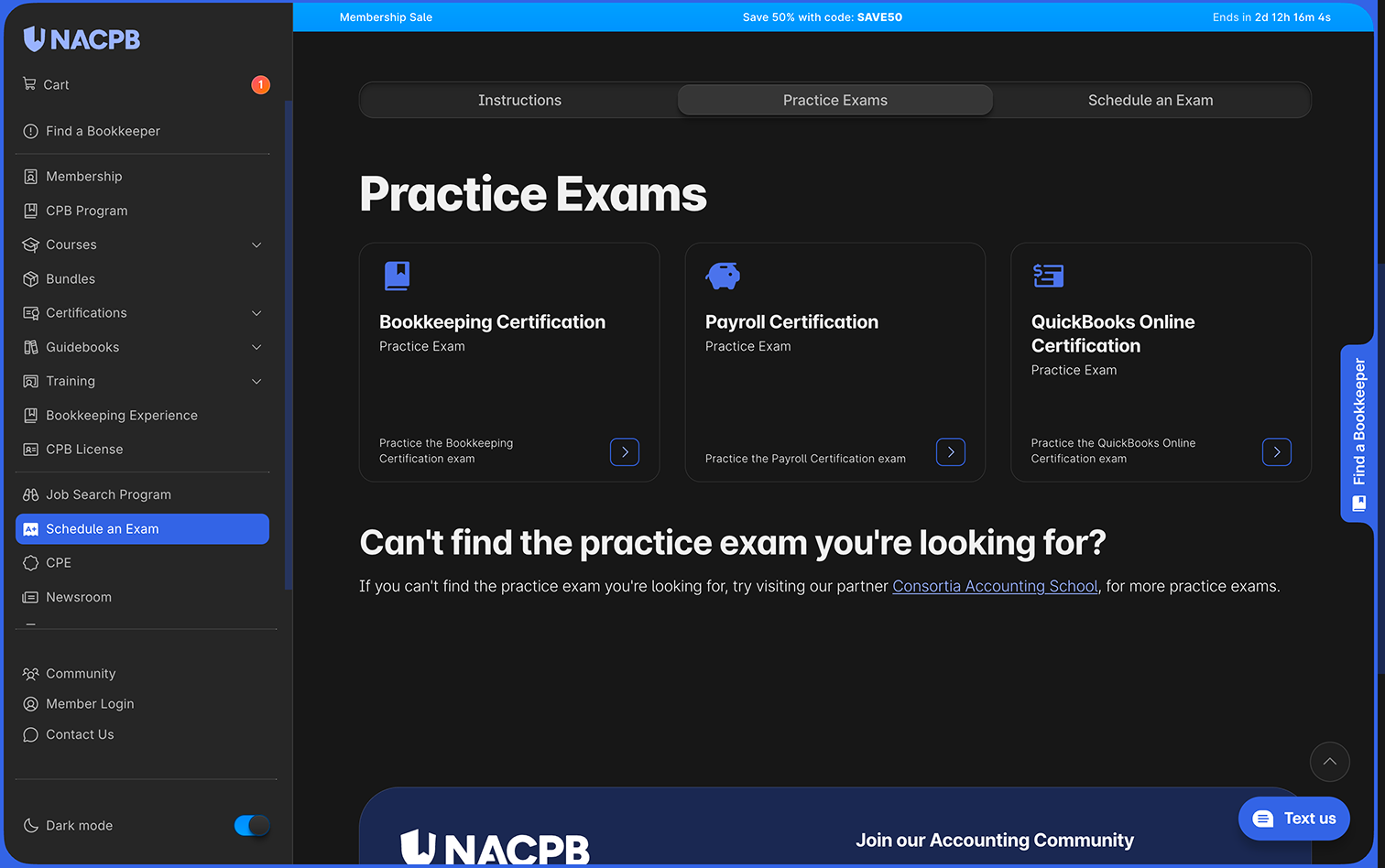Expand the Guidebooks submenu chevron
The image size is (1385, 868).
pos(256,347)
